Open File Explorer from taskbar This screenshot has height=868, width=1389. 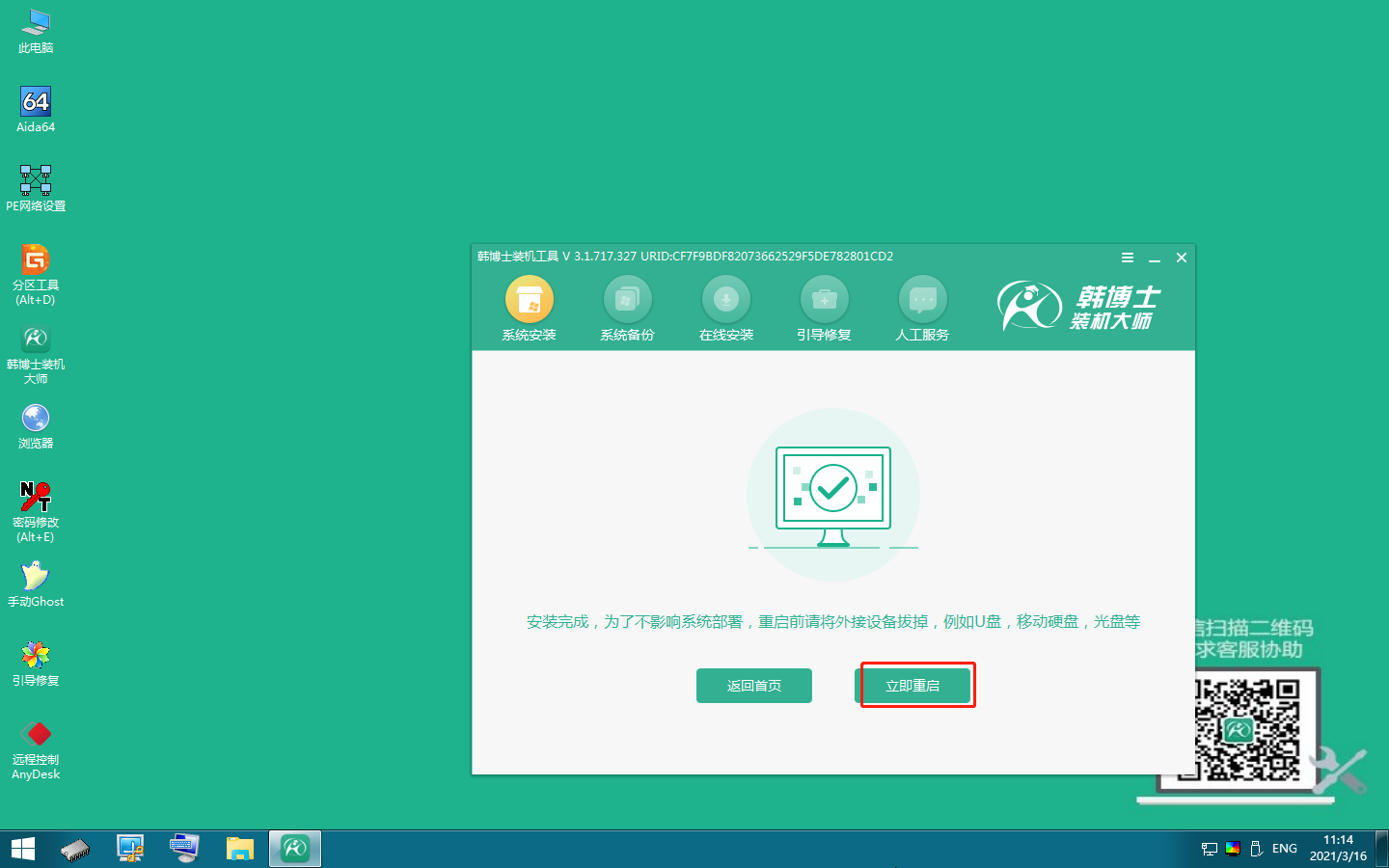(x=239, y=849)
